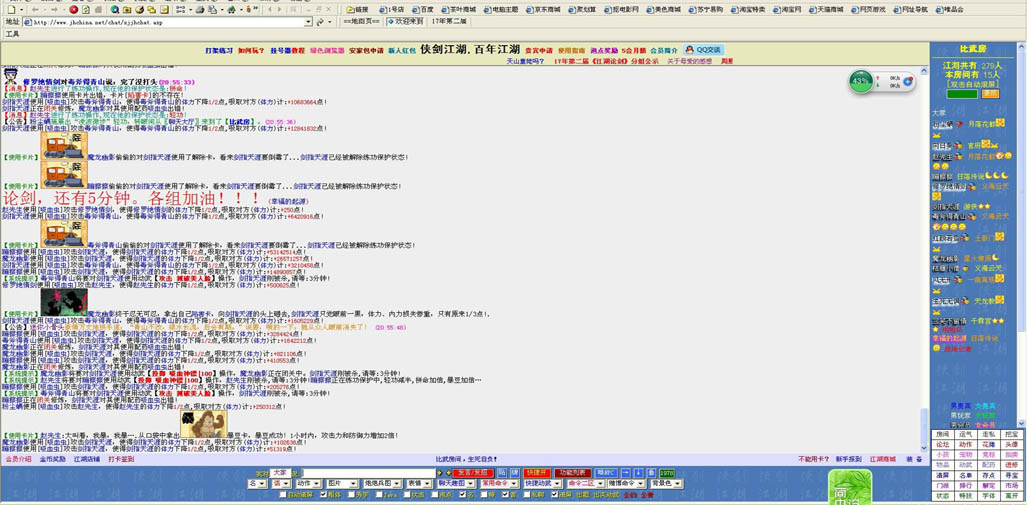
Task: Toggle the 泡点 checkbox
Action: click(x=434, y=495)
